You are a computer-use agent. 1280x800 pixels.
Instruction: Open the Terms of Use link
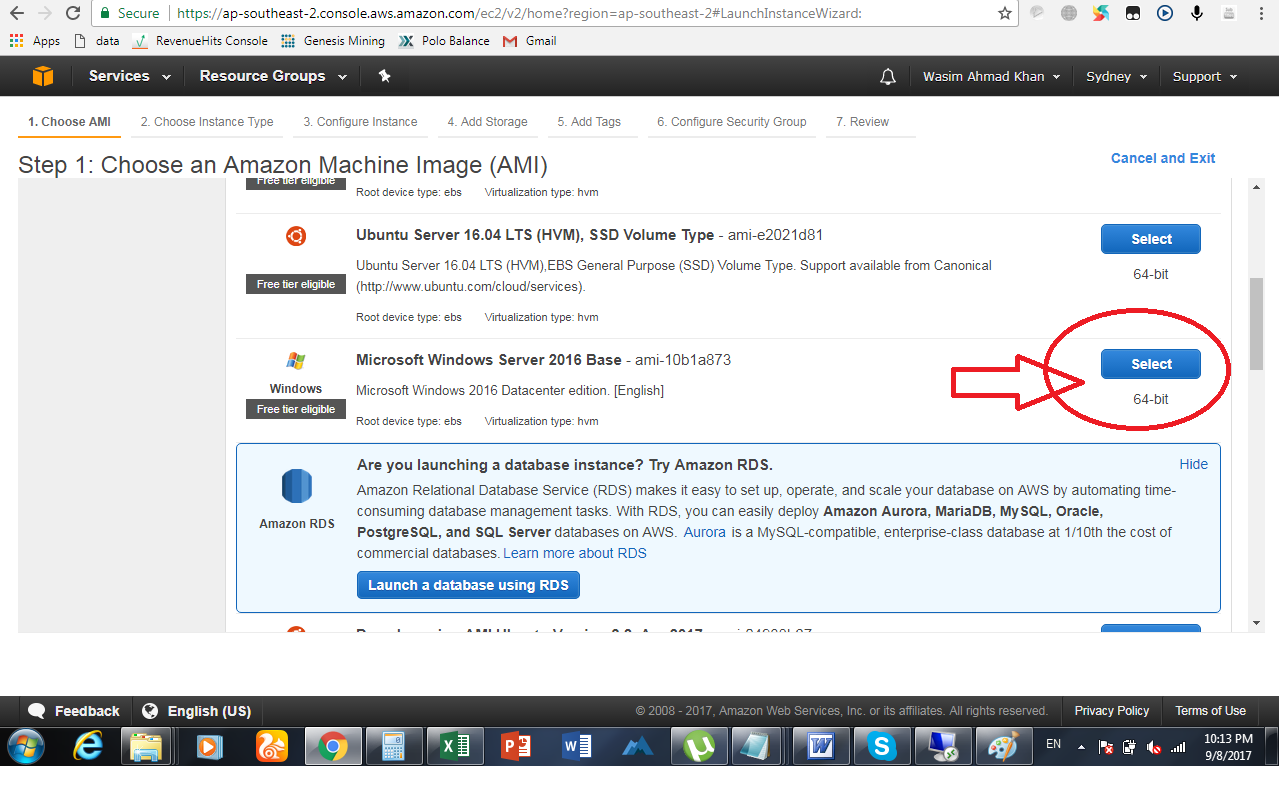point(1210,711)
